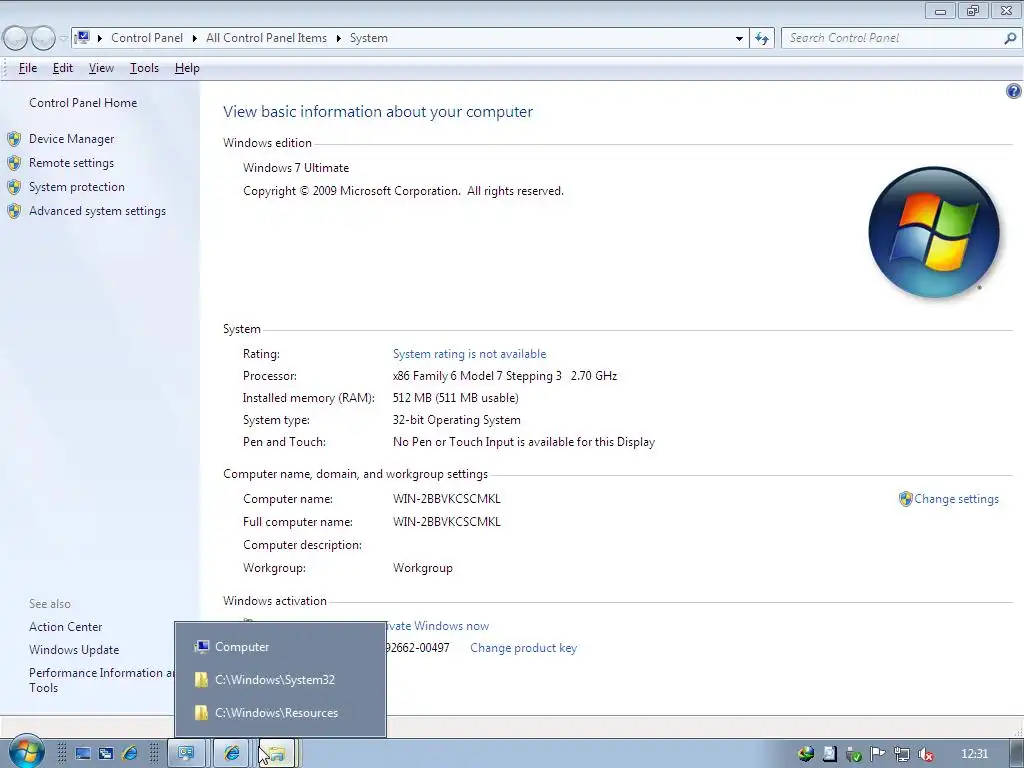
Task: Click Show Desktop quick launch icon
Action: click(83, 754)
